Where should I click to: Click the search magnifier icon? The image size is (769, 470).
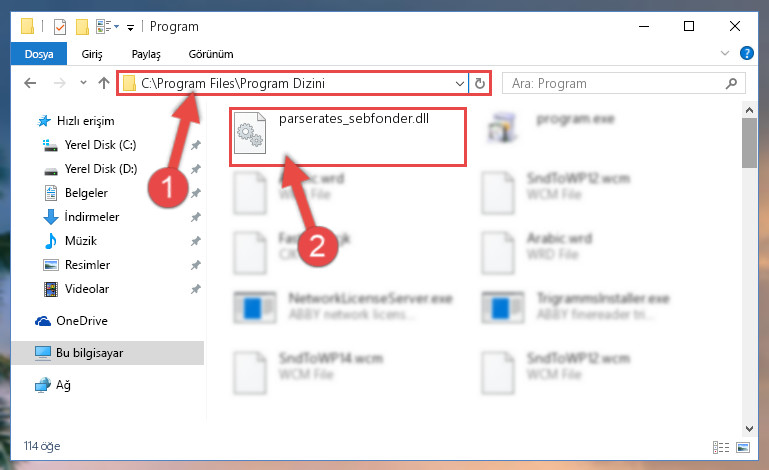click(x=731, y=83)
